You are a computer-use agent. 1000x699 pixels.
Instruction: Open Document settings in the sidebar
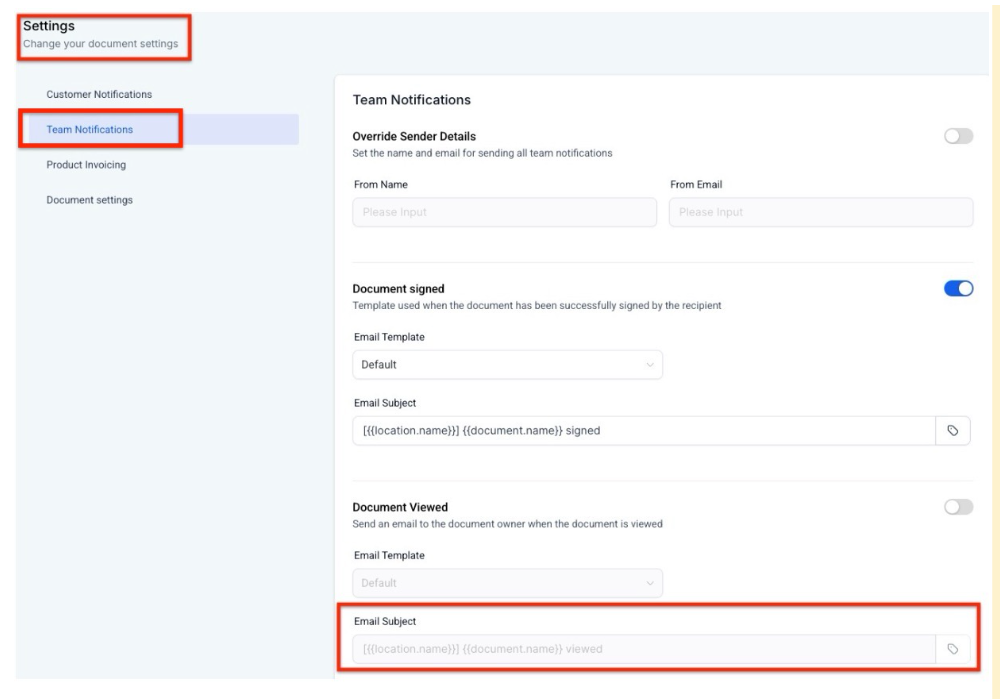(89, 200)
